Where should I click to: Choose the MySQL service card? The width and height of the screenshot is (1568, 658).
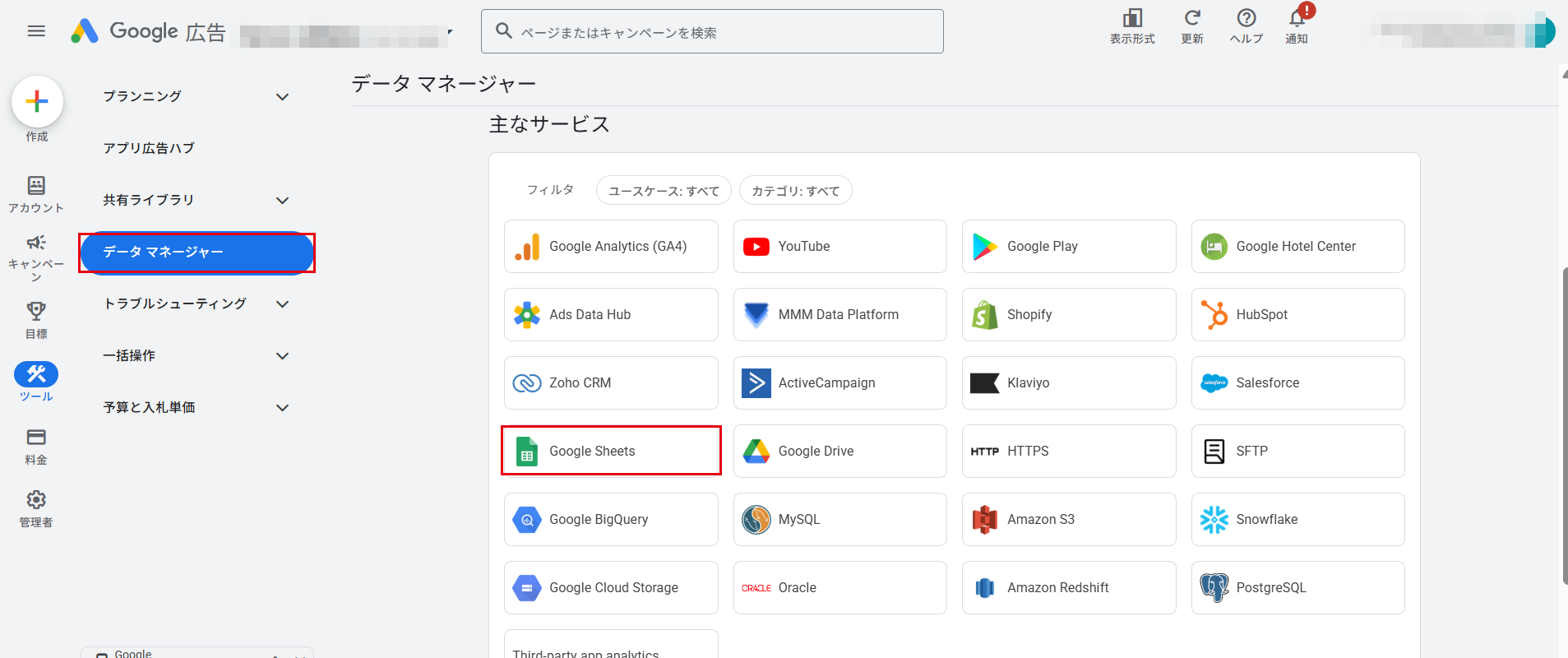tap(840, 520)
